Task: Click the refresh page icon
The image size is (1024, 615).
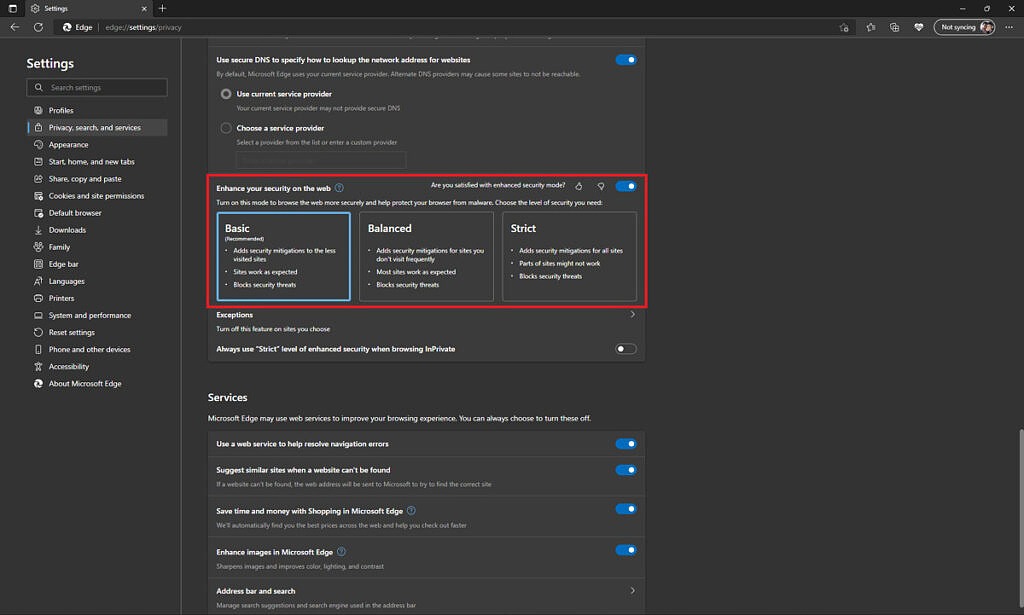Action: click(x=38, y=27)
